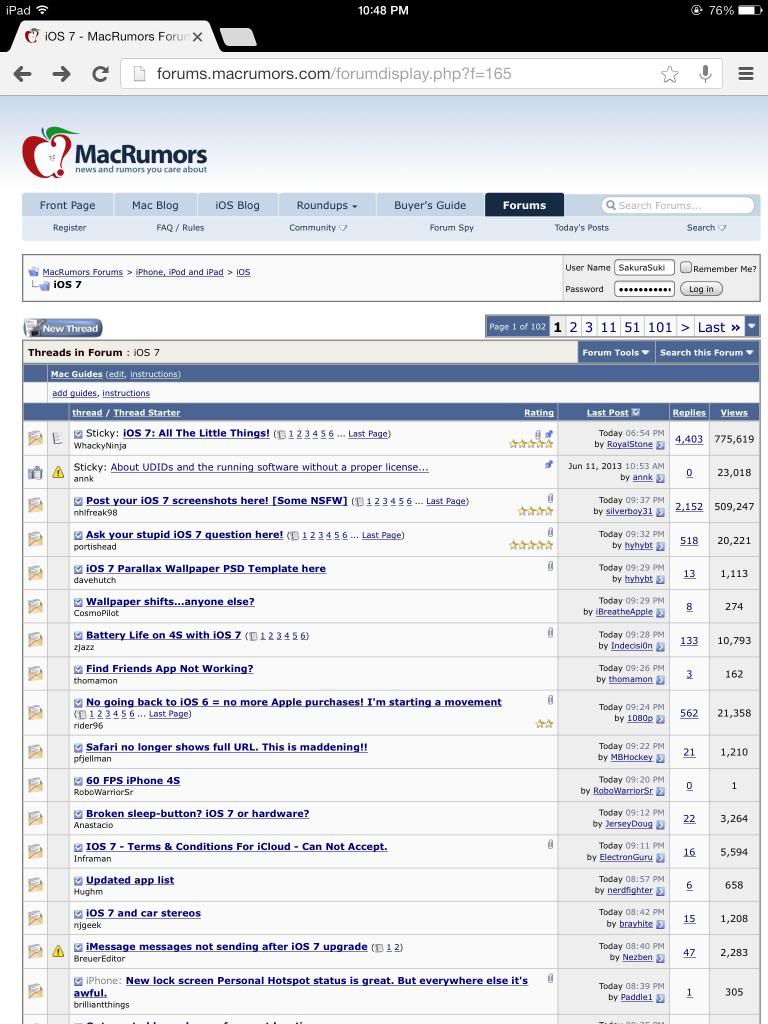The image size is (768, 1024).
Task: Open the Search dropdown in navbar
Action: click(706, 228)
